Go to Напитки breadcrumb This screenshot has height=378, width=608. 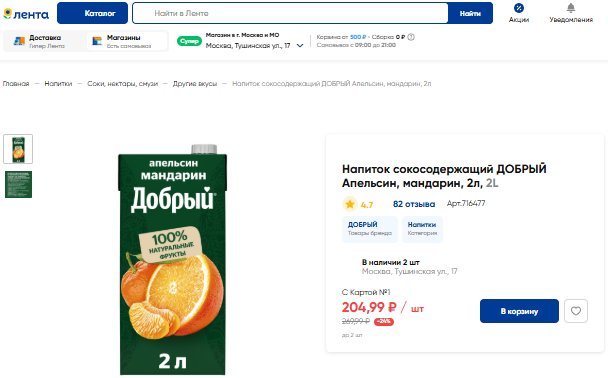point(58,84)
